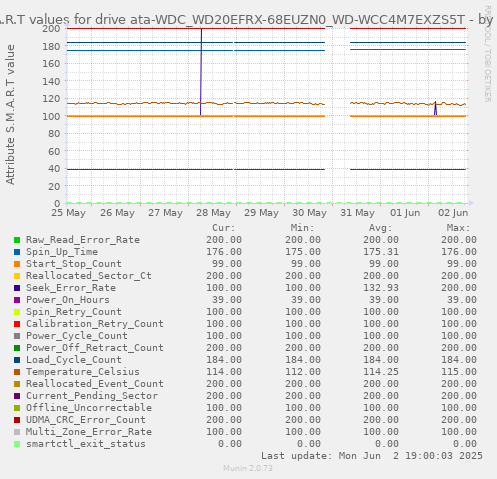Click the Attribute S.M.A.R.T value axis label
The image size is (497, 479).
10,114
